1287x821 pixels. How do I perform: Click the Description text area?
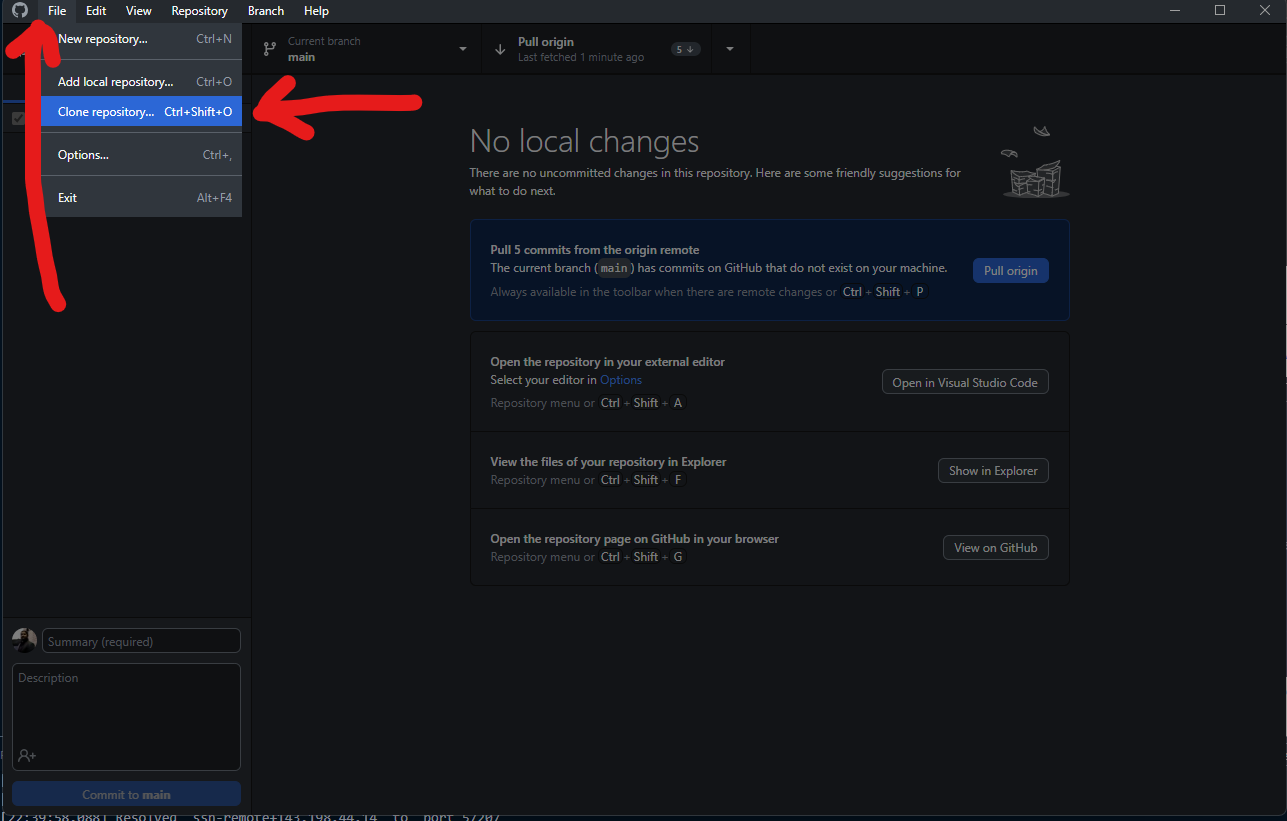click(x=126, y=717)
